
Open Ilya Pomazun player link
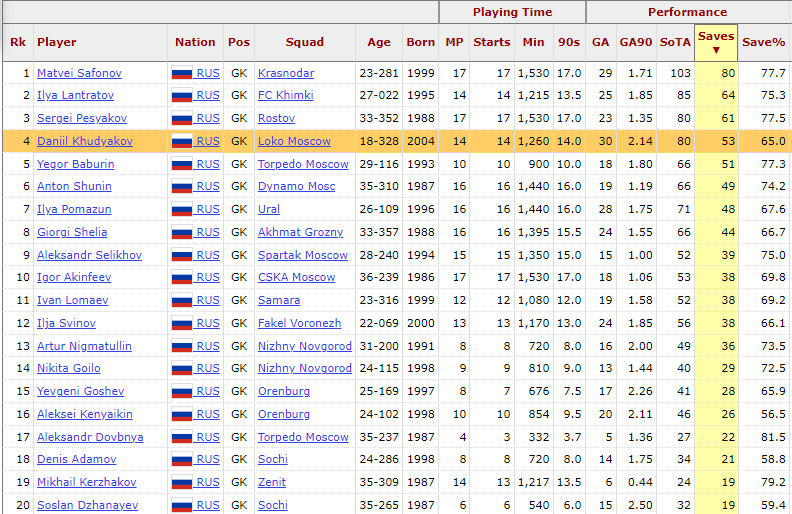74,209
